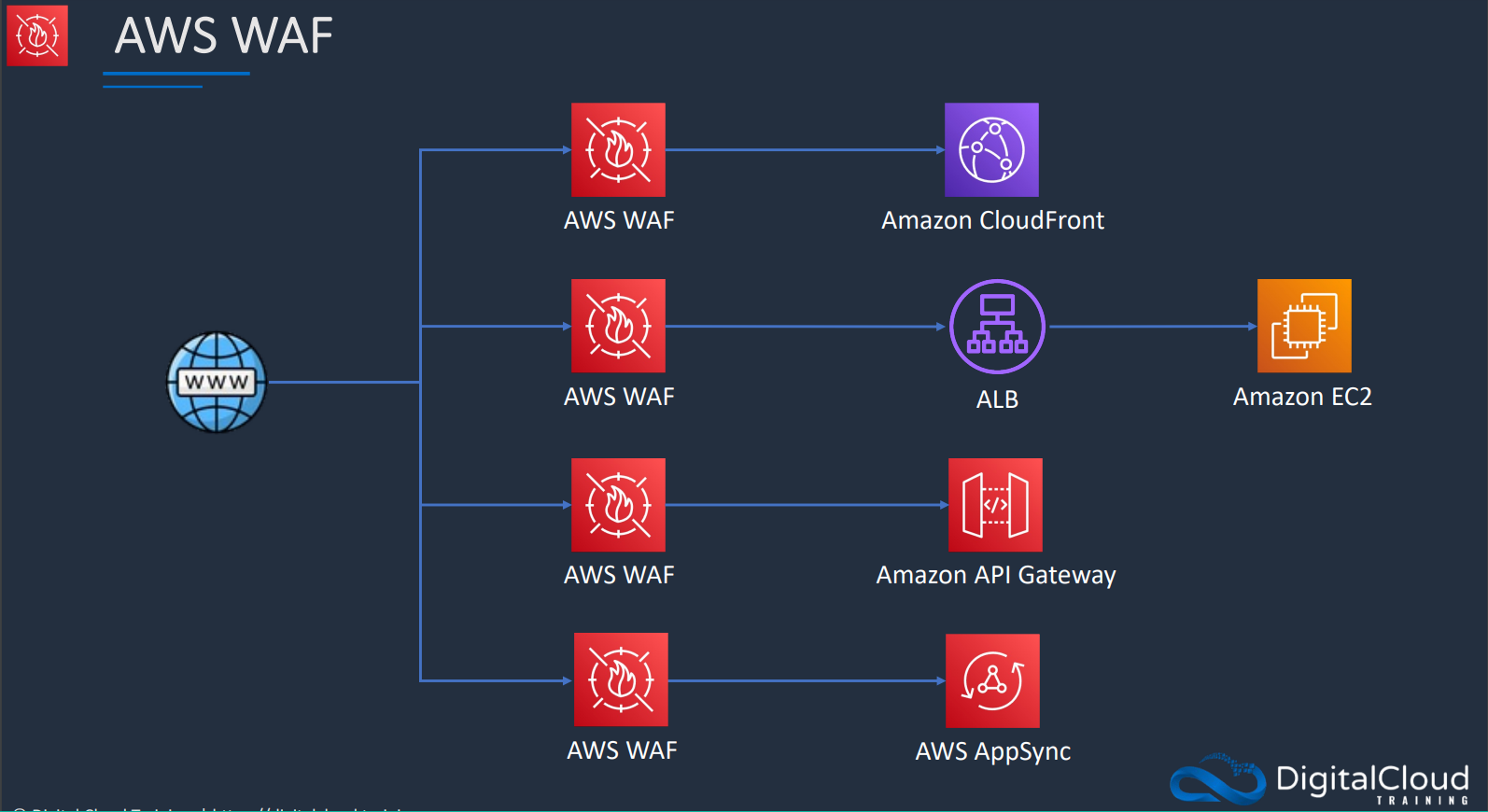The height and width of the screenshot is (812, 1488).
Task: Click the "Amazon CloudFront" label
Action: tap(992, 220)
